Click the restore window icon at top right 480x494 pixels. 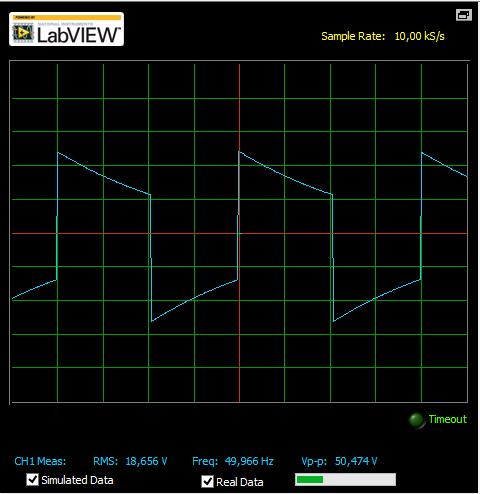tap(464, 15)
